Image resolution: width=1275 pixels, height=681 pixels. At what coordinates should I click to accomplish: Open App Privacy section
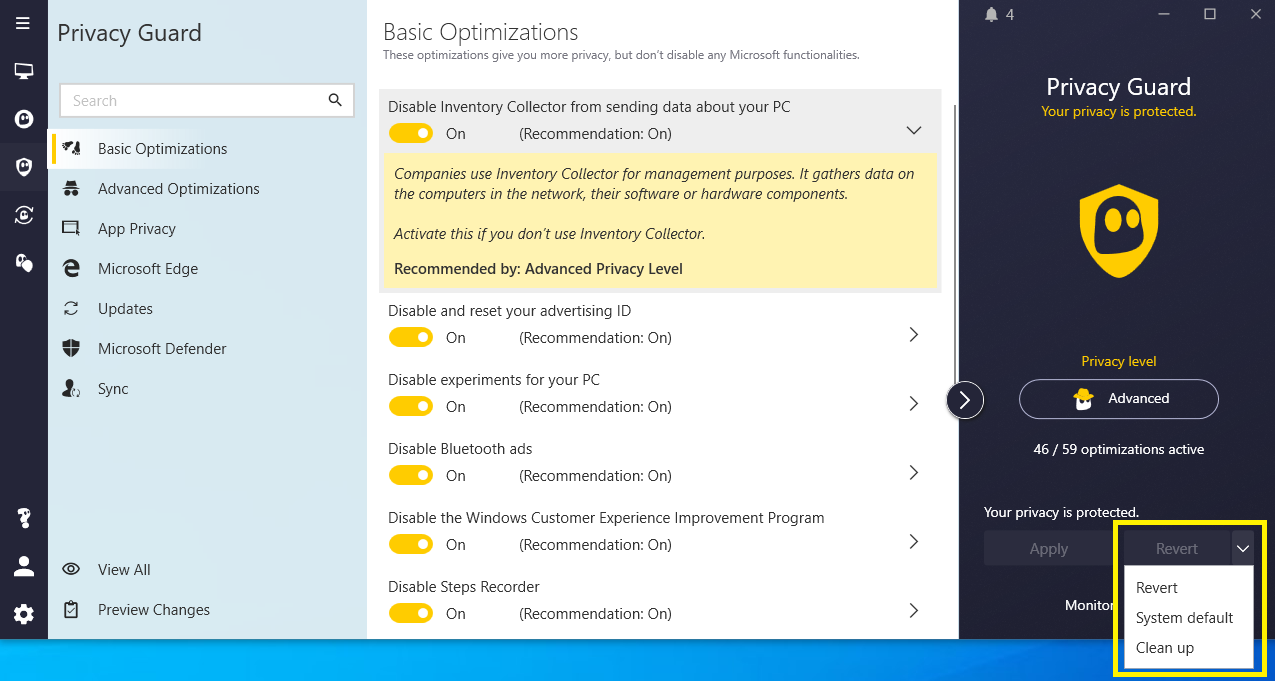[207, 228]
